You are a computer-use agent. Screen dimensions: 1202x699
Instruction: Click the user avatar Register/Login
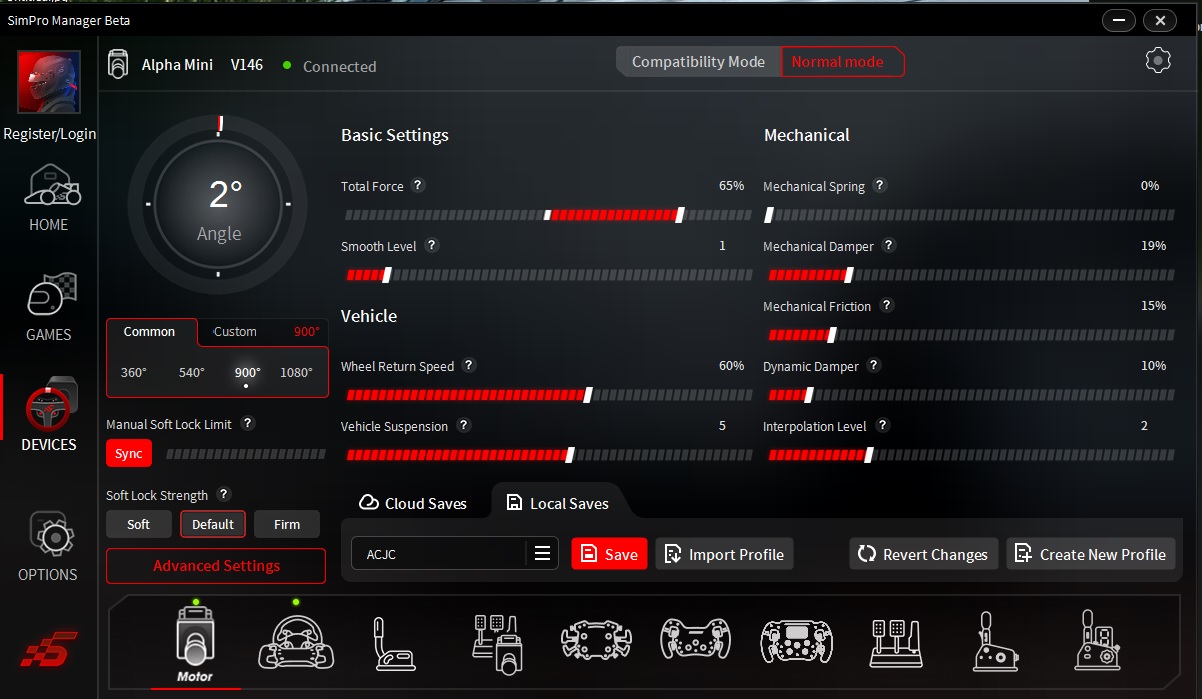point(49,82)
